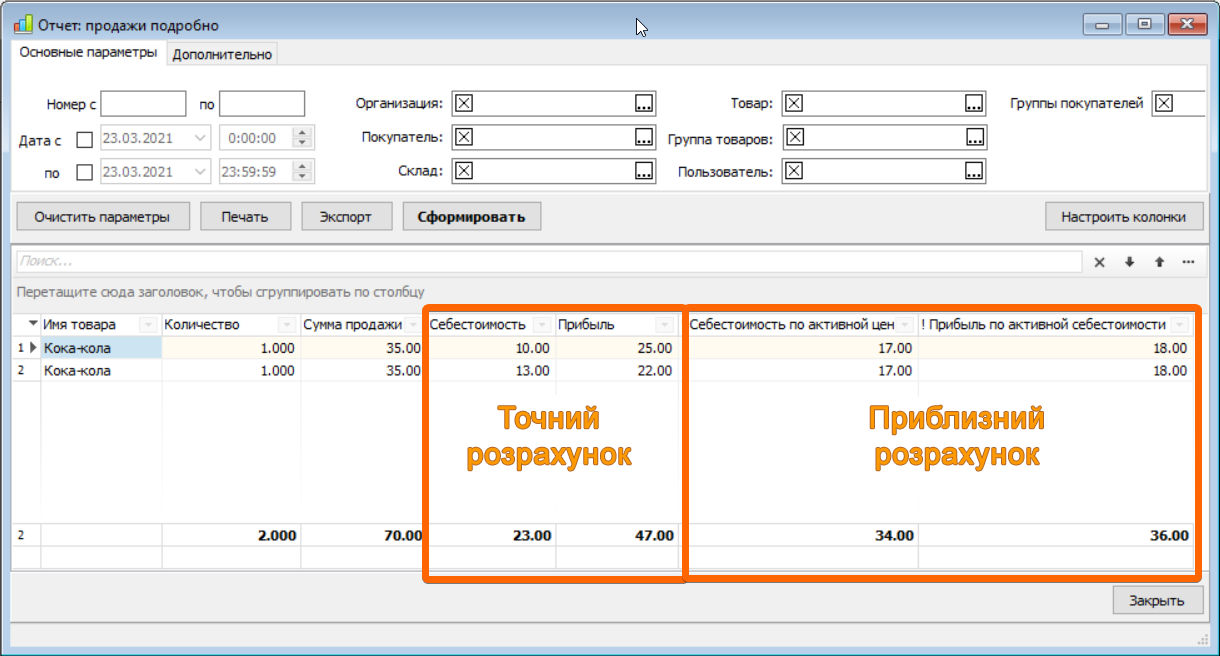The width and height of the screenshot is (1220, 656).
Task: Open filter on Себестоимость по активной цен column
Action: (x=904, y=325)
